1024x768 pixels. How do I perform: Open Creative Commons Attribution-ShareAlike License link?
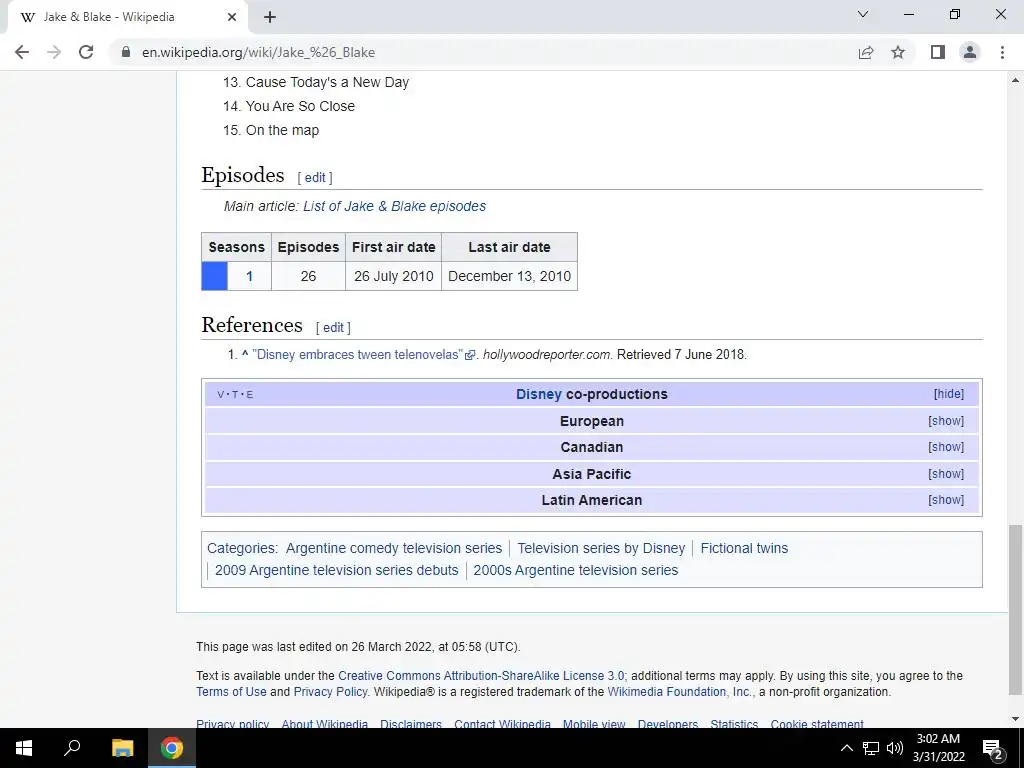click(481, 676)
